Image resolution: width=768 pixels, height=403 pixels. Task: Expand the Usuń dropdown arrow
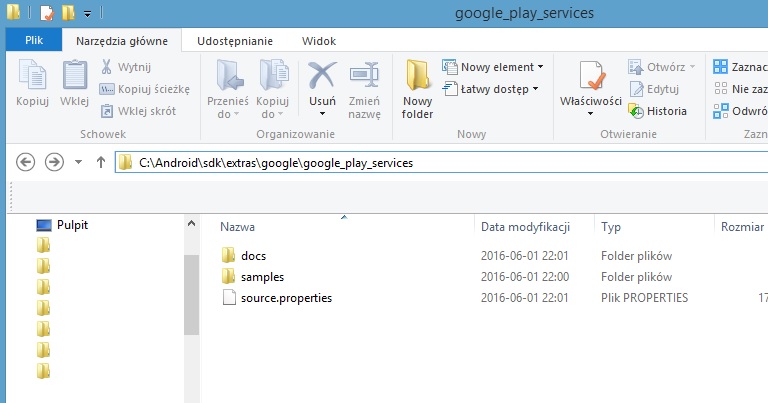click(x=322, y=114)
